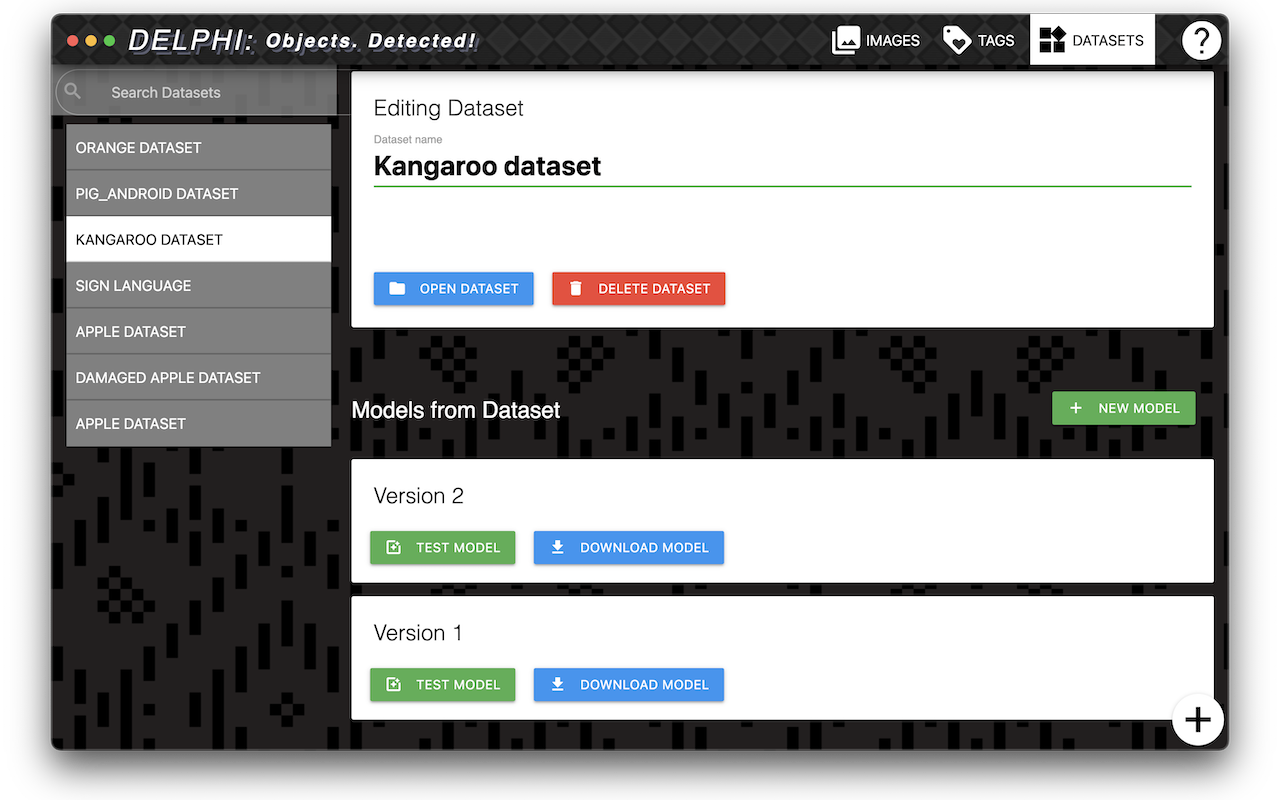Click the help question mark icon

[x=1201, y=41]
